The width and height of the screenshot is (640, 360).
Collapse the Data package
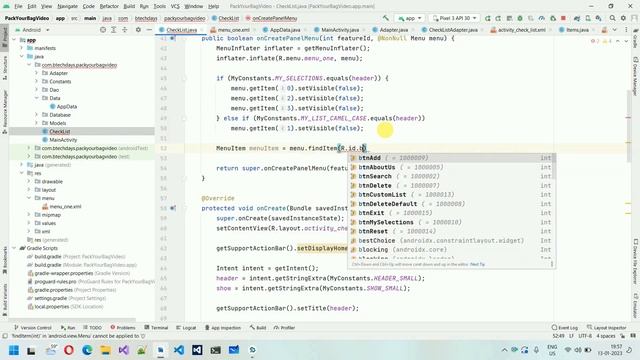pyautogui.click(x=36, y=98)
